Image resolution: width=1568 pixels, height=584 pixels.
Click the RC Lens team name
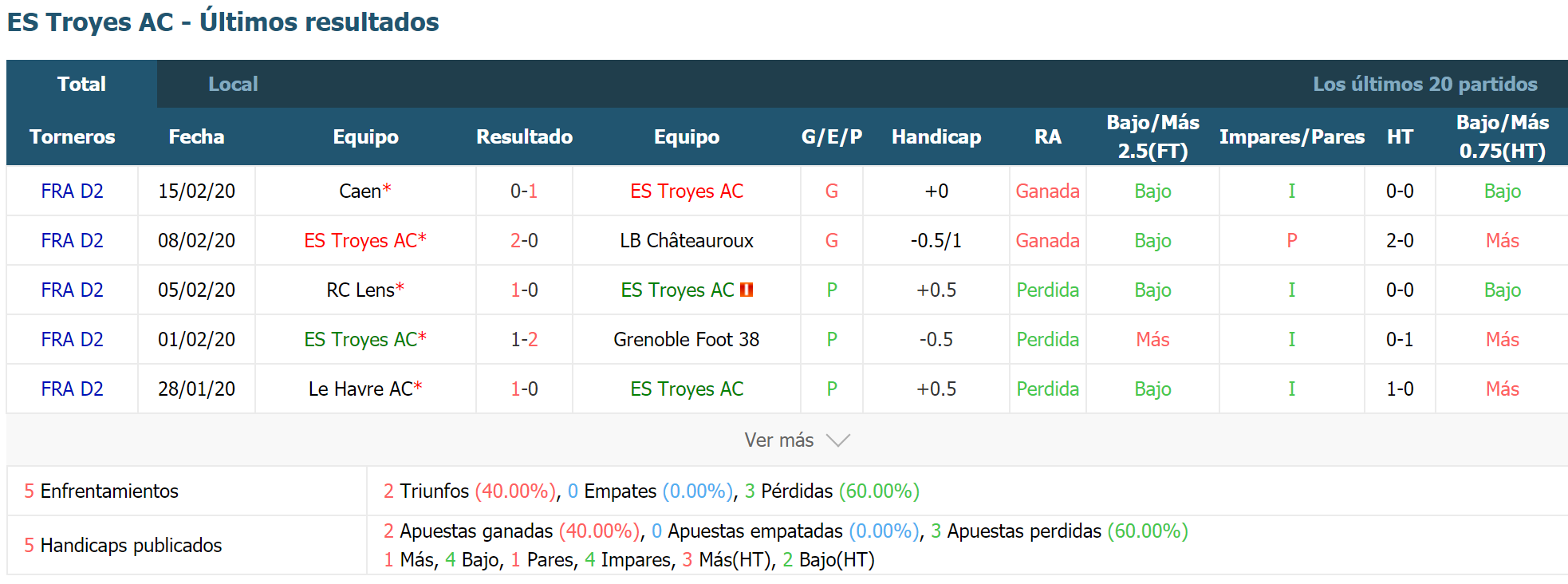pos(360,290)
